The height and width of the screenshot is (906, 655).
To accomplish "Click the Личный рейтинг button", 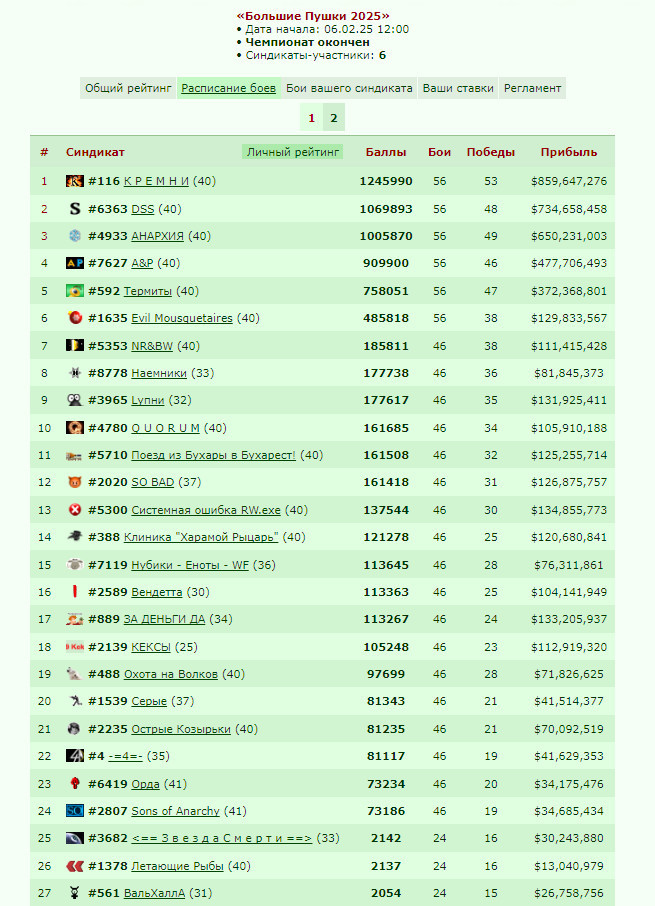I will tap(293, 152).
